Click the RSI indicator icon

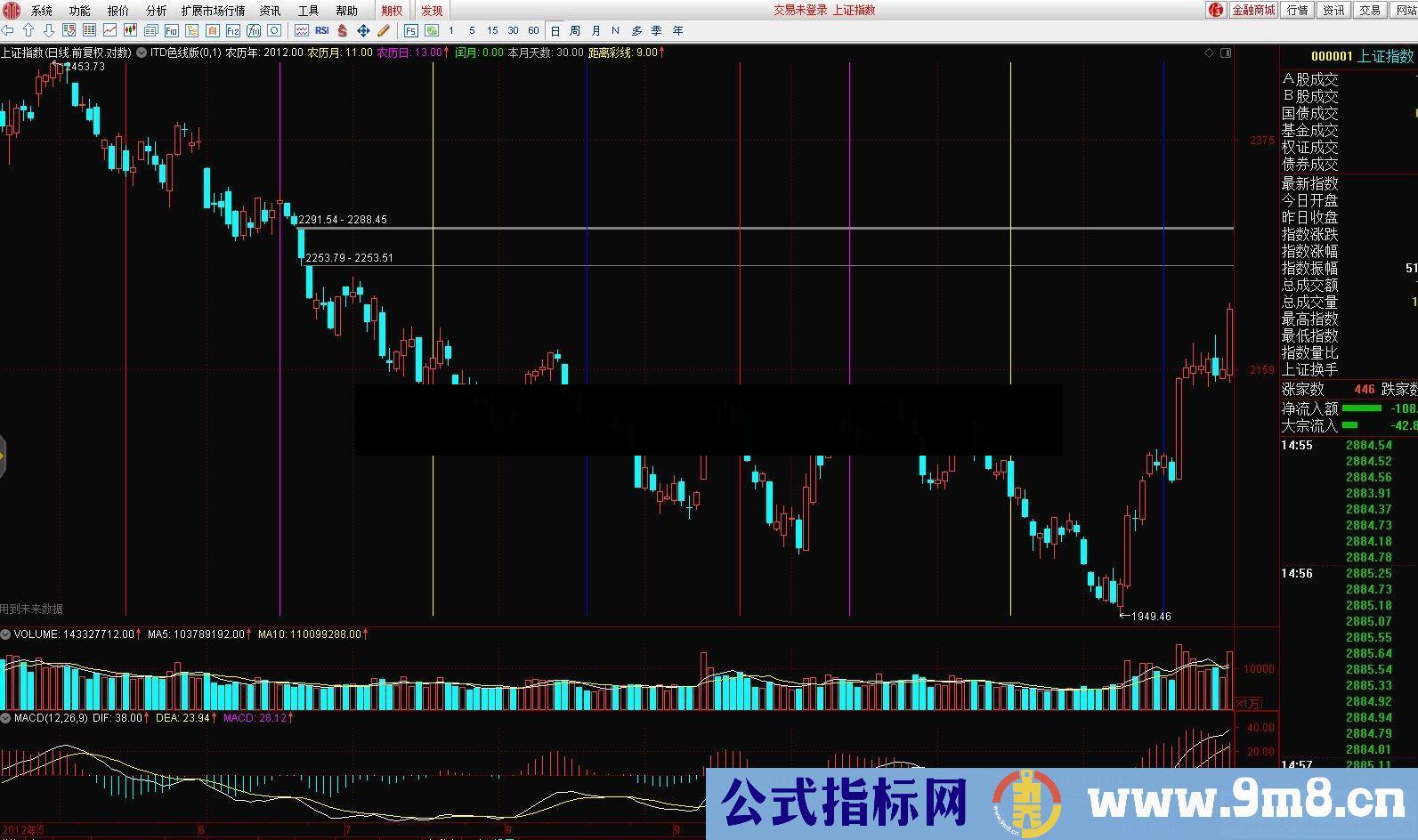321,30
